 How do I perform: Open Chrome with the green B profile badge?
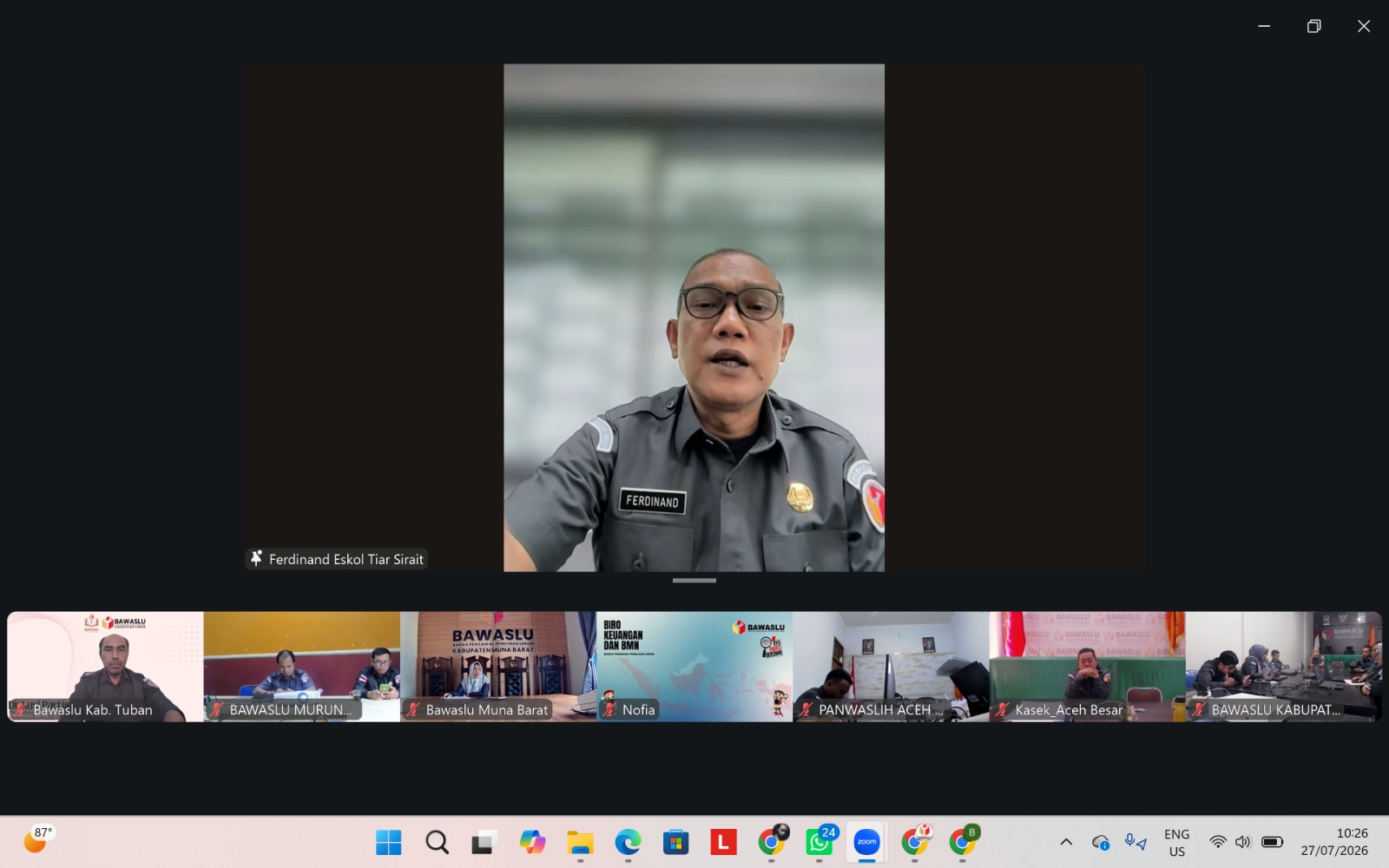pyautogui.click(x=963, y=840)
